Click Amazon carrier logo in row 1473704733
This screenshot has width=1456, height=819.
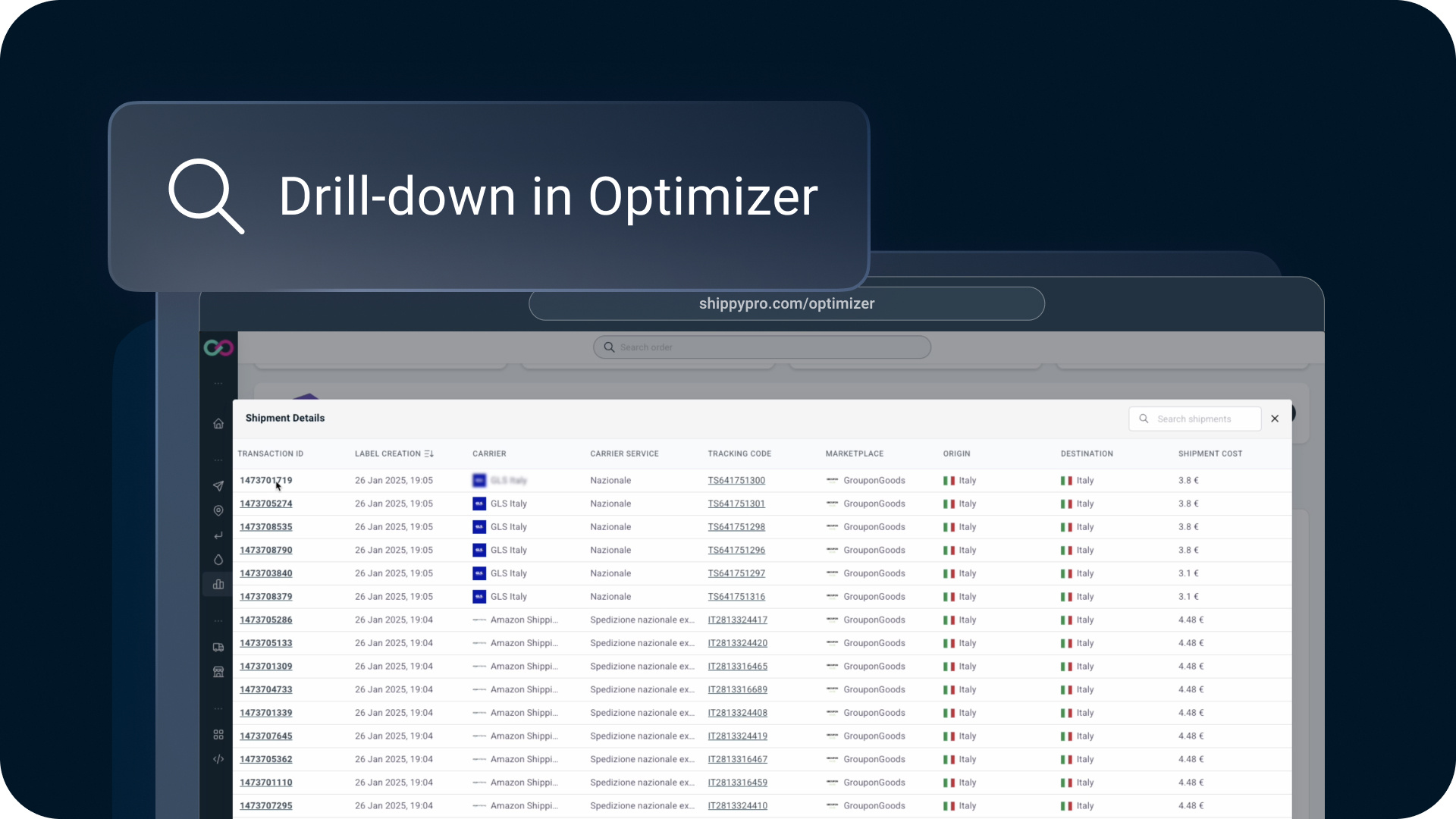(479, 690)
